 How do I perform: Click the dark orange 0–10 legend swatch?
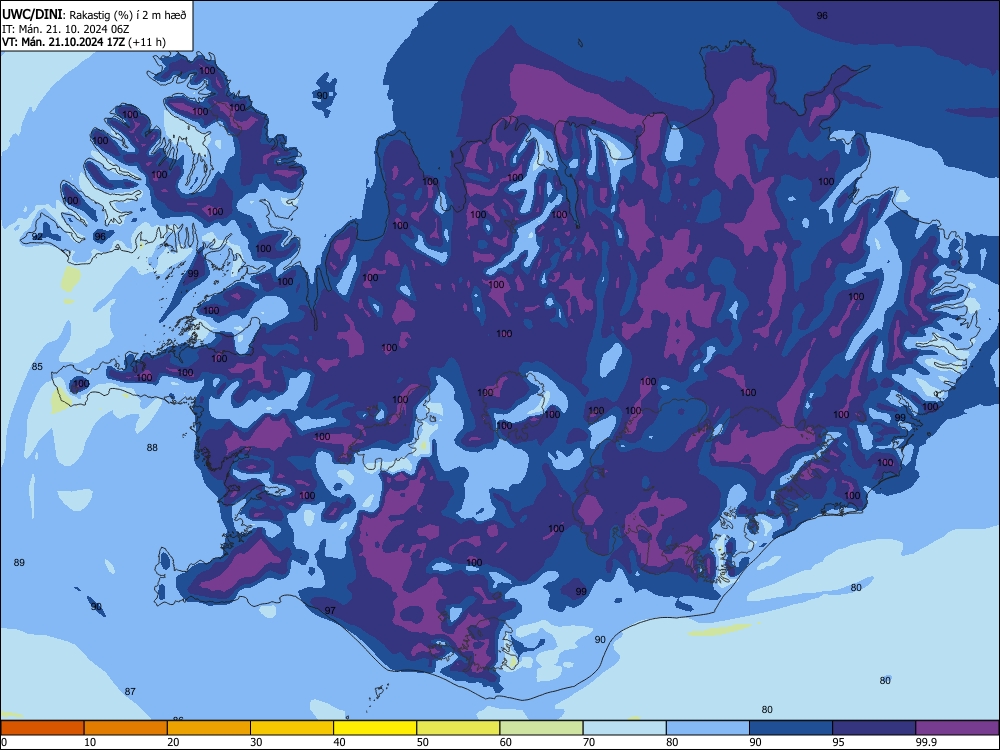[x=42, y=728]
